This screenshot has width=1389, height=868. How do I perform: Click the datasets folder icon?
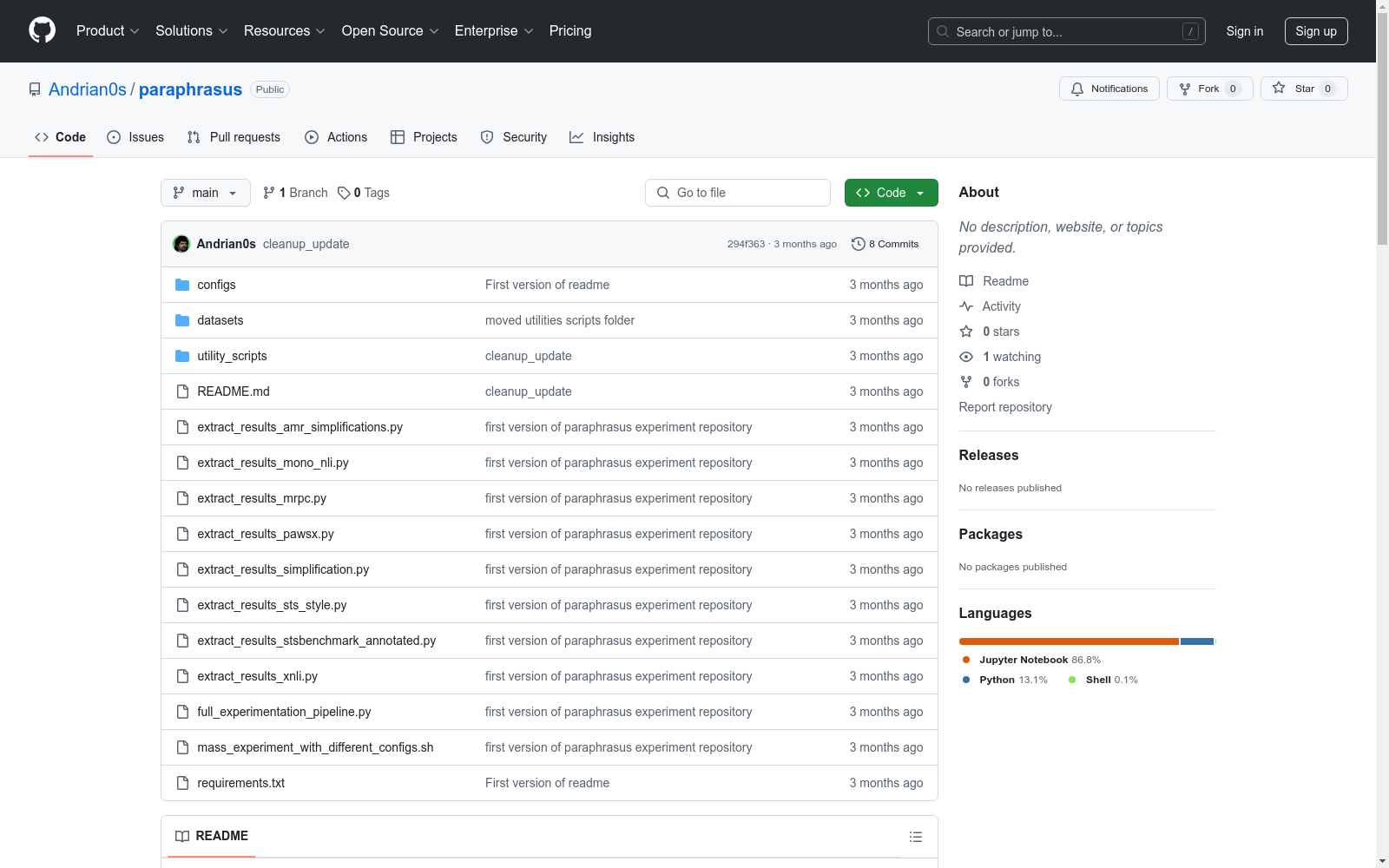(182, 320)
